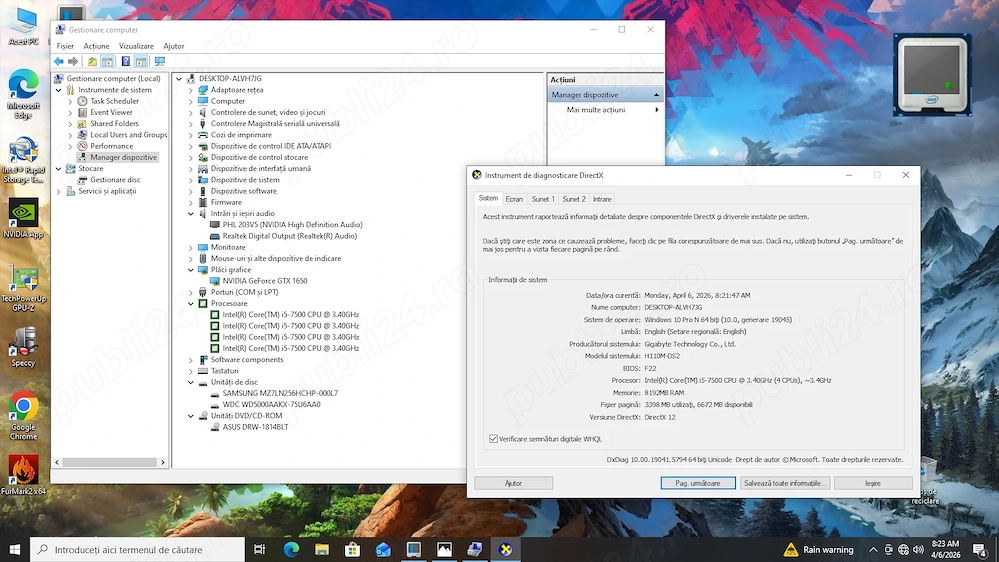Click the Intel CPU gadget on desktop
999x562 pixels.
[x=932, y=75]
